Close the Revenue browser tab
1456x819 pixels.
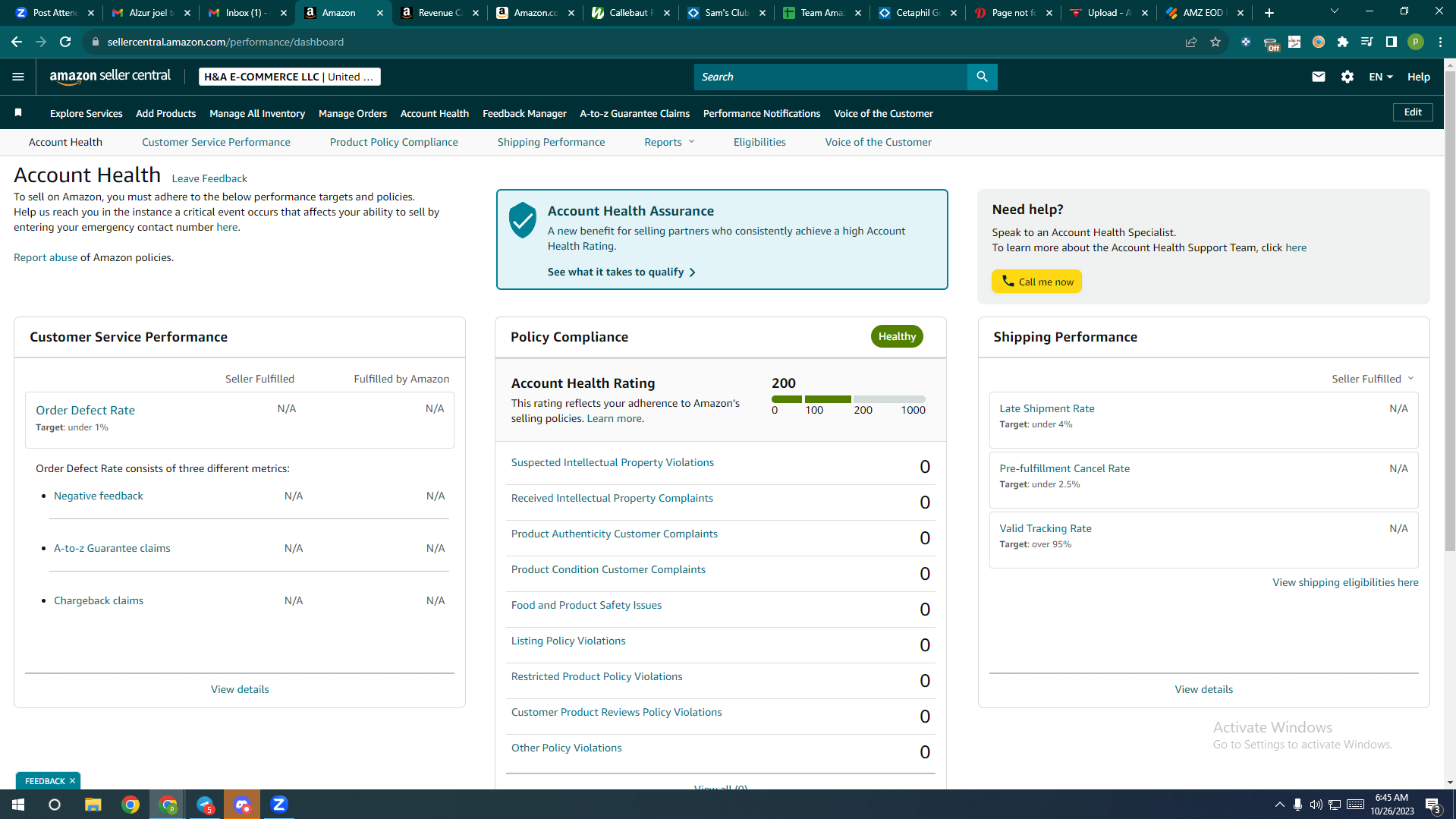coord(476,13)
